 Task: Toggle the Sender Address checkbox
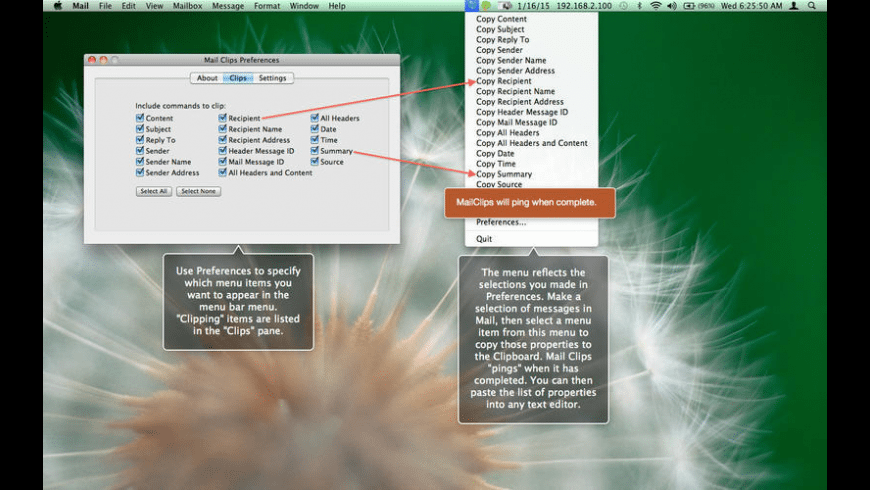[140, 172]
